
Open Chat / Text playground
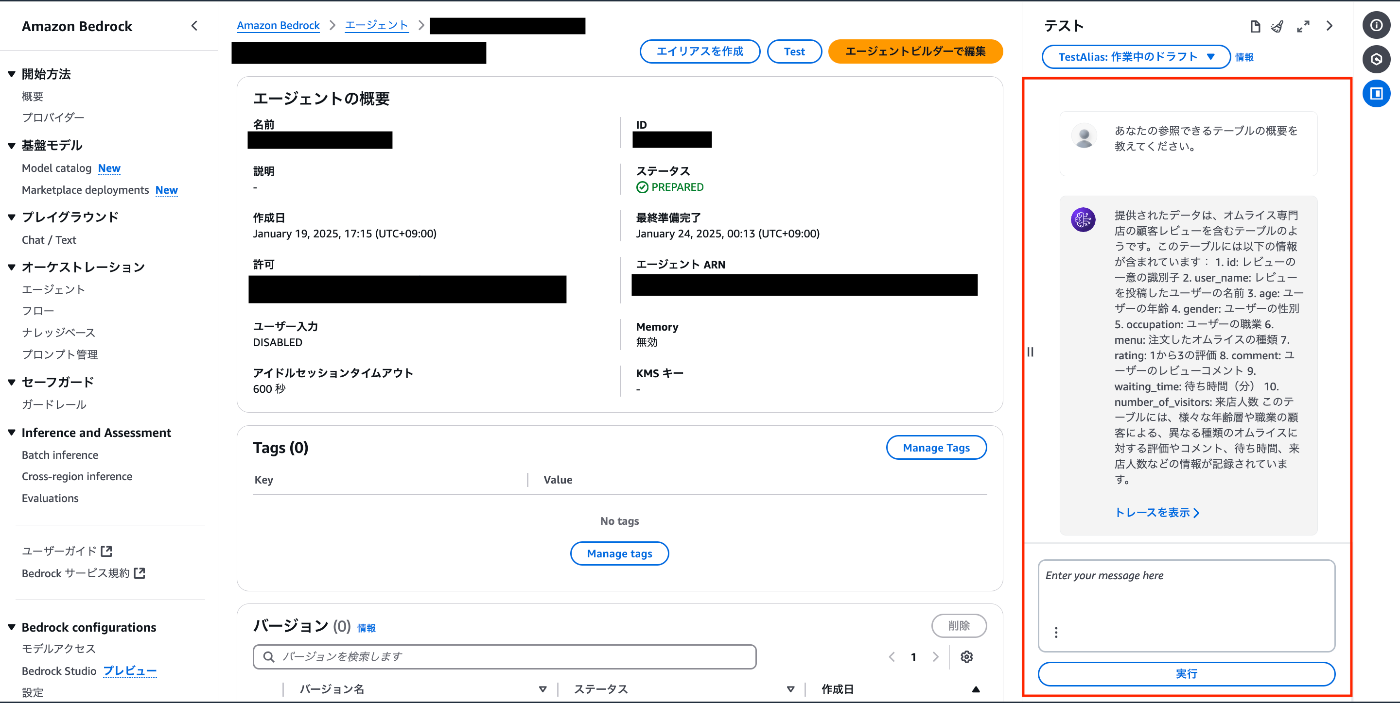(x=49, y=240)
